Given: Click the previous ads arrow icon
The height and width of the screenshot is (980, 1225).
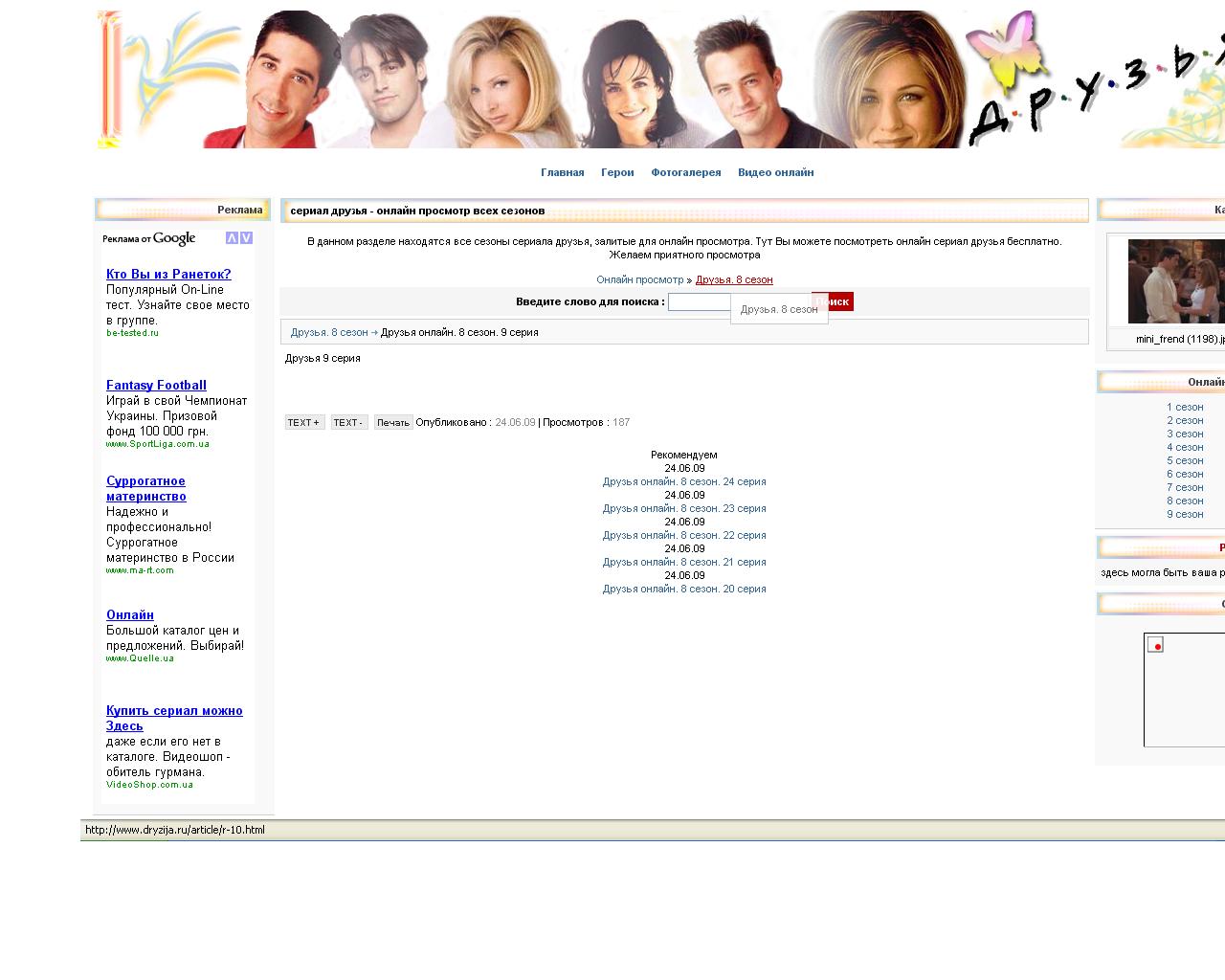Looking at the screenshot, I should (232, 238).
